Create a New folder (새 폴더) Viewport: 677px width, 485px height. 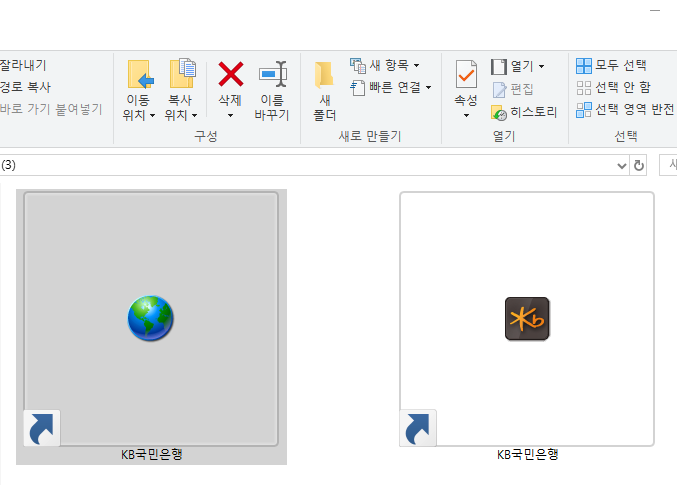pyautogui.click(x=324, y=91)
